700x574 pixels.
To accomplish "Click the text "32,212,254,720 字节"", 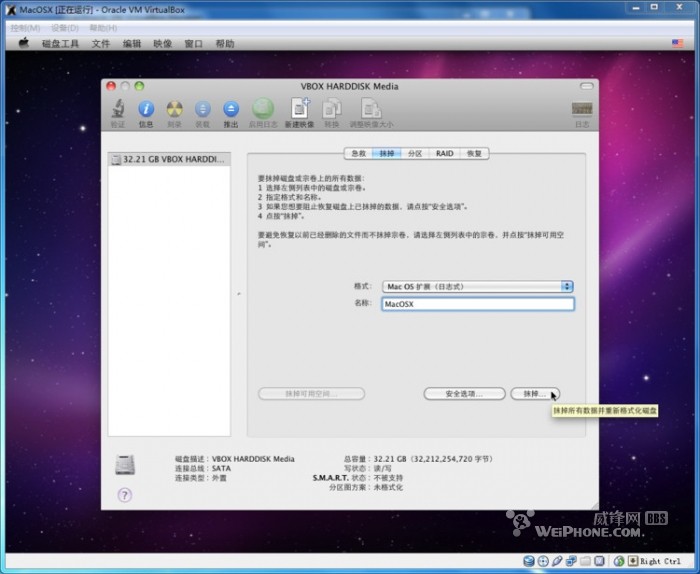I will coord(452,459).
